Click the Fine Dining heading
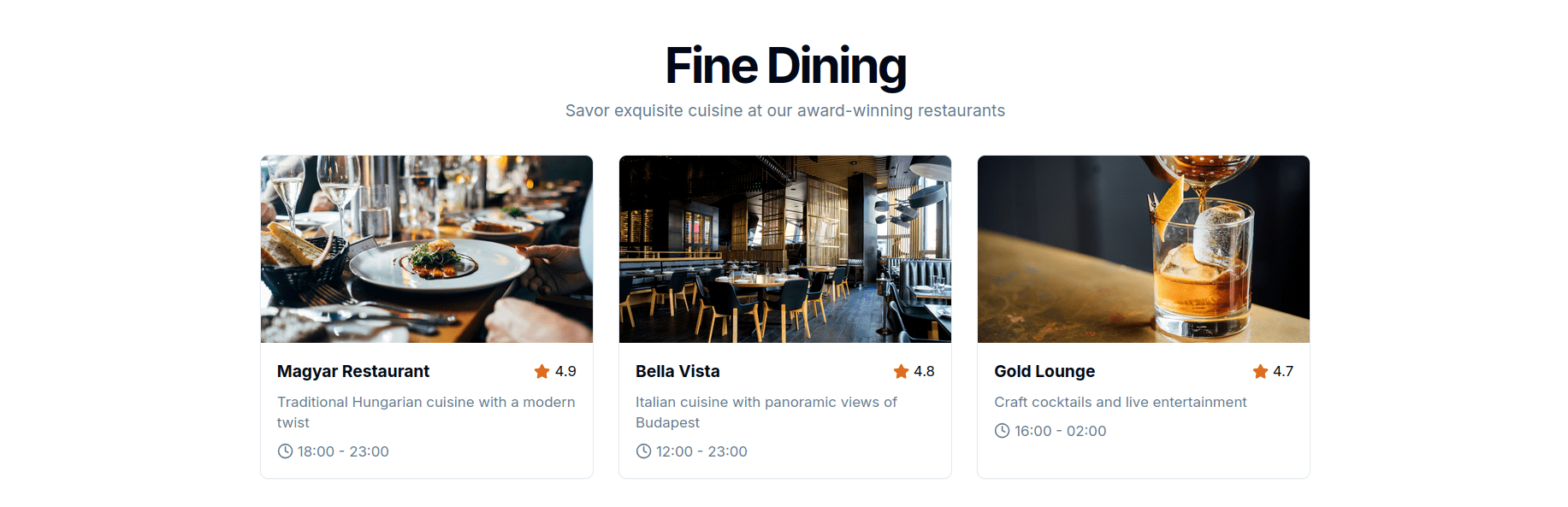 coord(785,66)
